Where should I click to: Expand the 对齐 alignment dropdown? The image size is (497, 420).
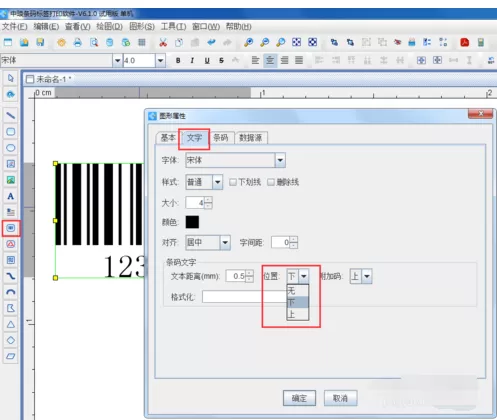click(225, 242)
